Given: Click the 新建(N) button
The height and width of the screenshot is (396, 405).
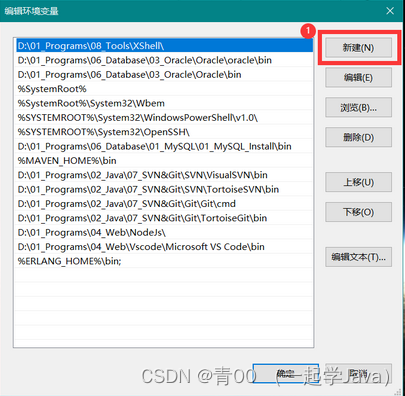Looking at the screenshot, I should (x=358, y=48).
